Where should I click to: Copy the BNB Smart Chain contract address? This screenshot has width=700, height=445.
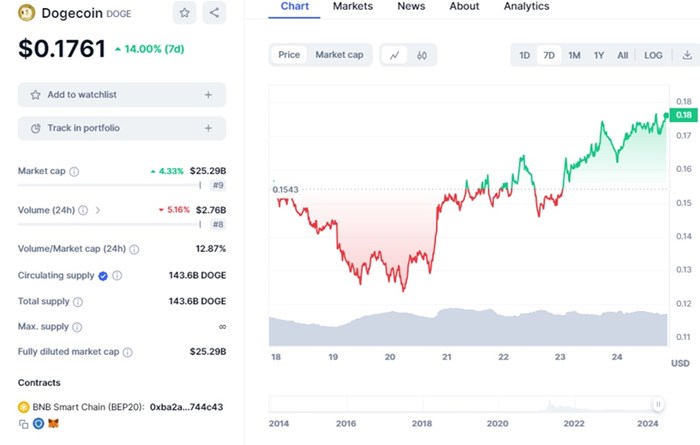[23, 424]
